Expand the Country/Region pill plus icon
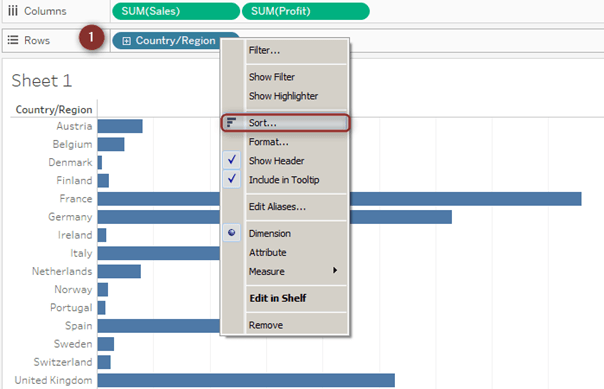 126,41
